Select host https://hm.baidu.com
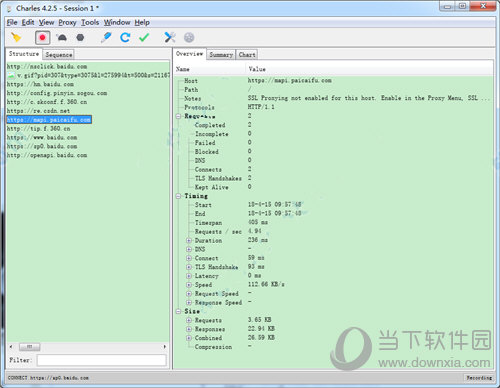 40,84
